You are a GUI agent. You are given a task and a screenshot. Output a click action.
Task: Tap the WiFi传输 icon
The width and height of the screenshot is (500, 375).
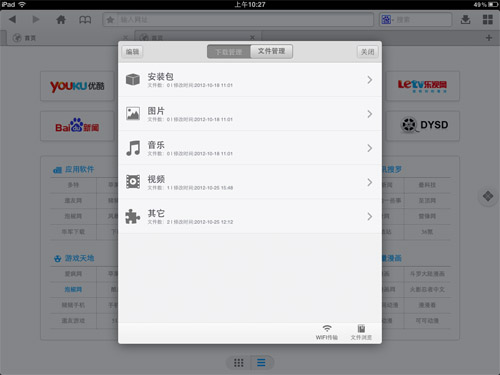(x=327, y=332)
